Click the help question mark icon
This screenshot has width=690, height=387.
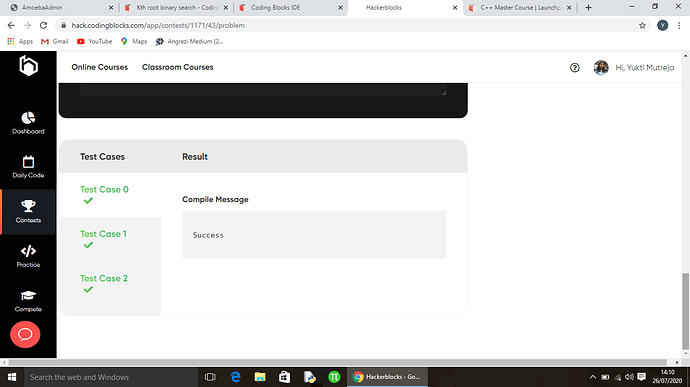coord(574,67)
